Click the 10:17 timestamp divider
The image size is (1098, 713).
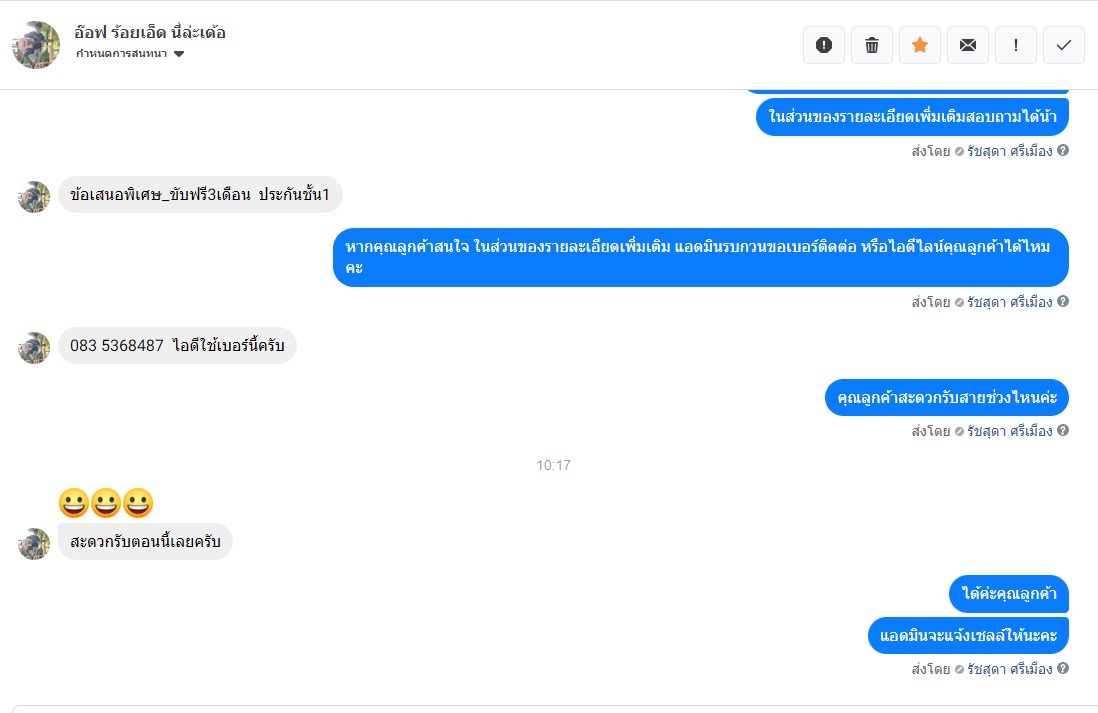[553, 465]
